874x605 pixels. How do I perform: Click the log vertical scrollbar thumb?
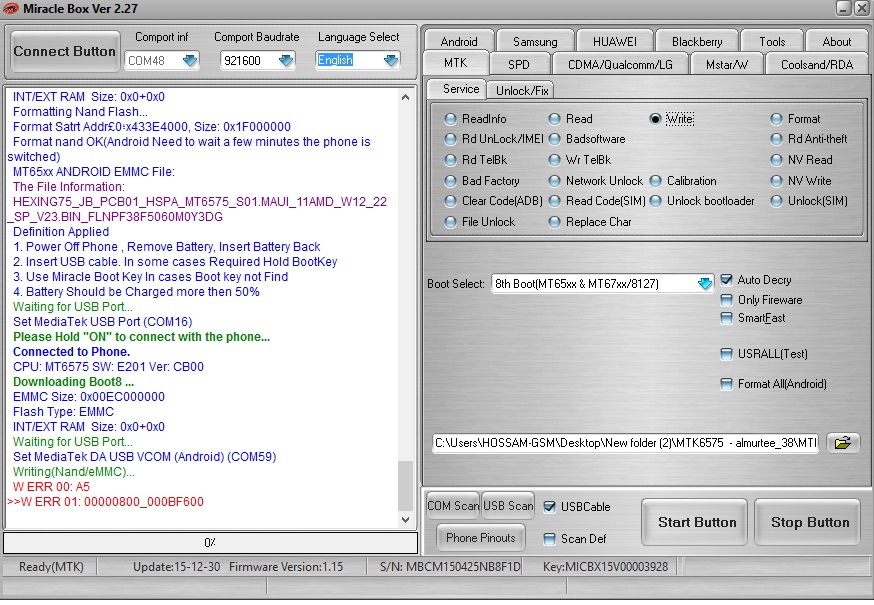click(x=405, y=485)
